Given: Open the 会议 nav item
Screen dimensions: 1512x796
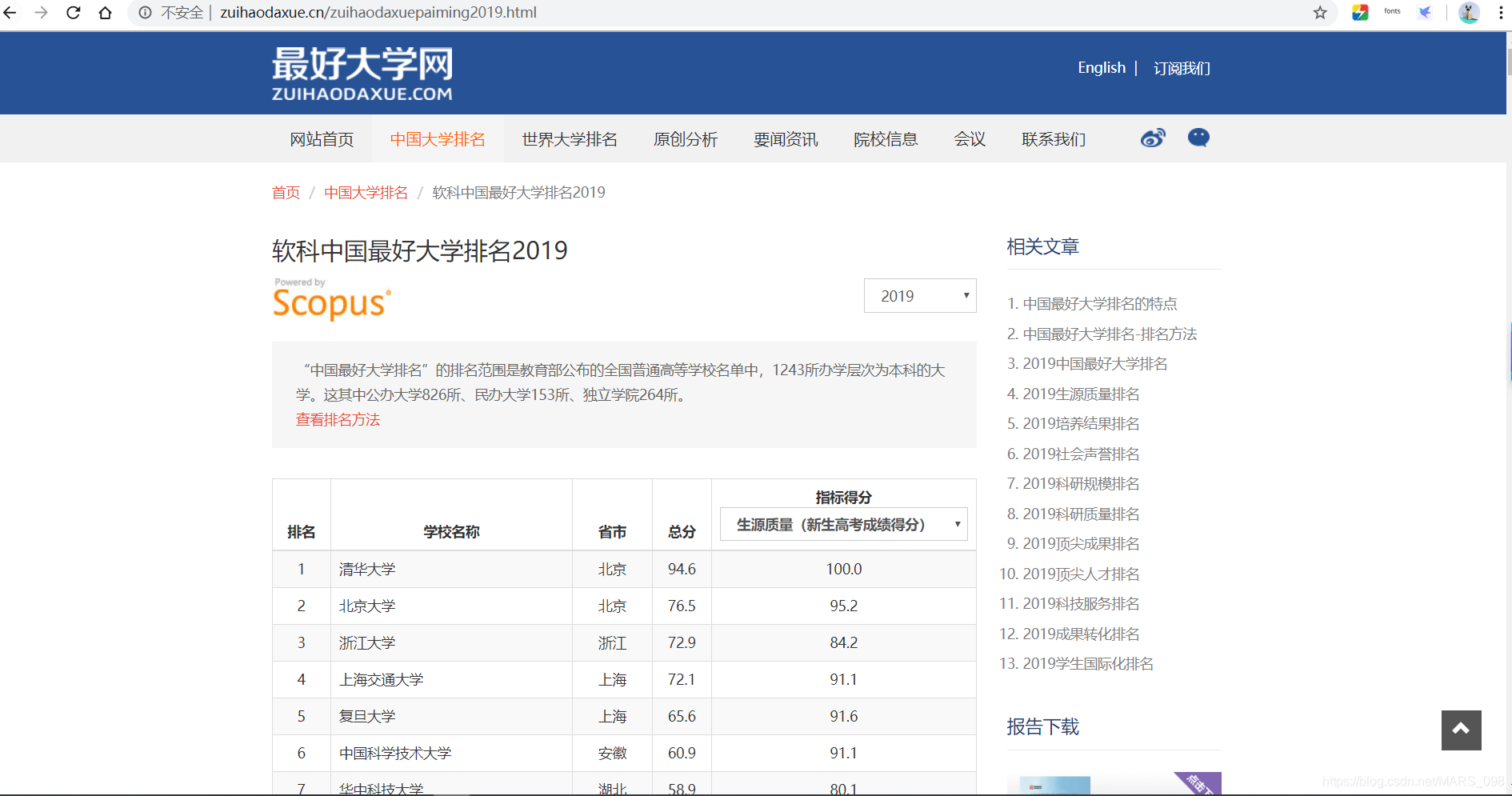Looking at the screenshot, I should (970, 139).
